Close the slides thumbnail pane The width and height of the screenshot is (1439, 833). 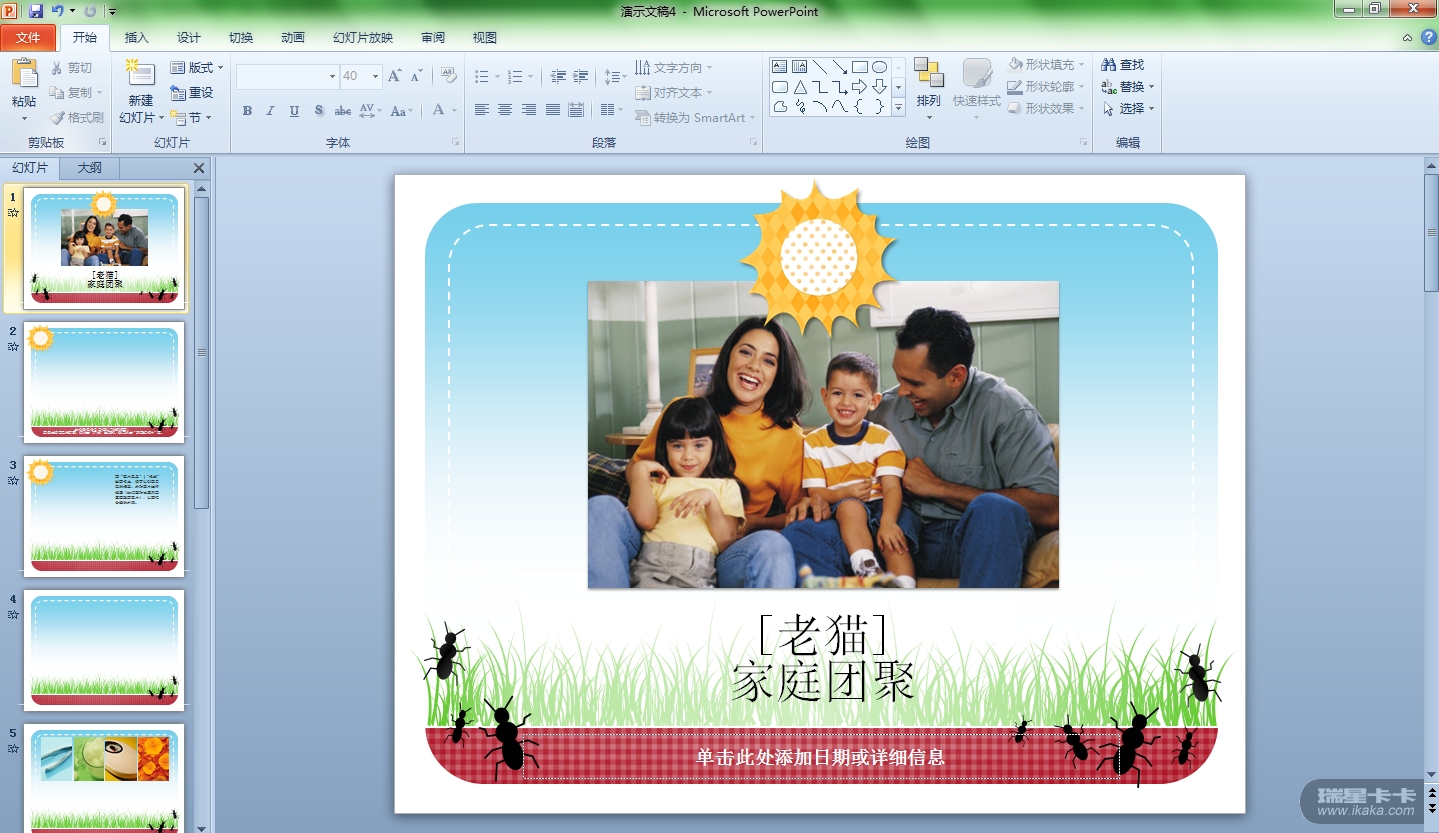[x=199, y=169]
